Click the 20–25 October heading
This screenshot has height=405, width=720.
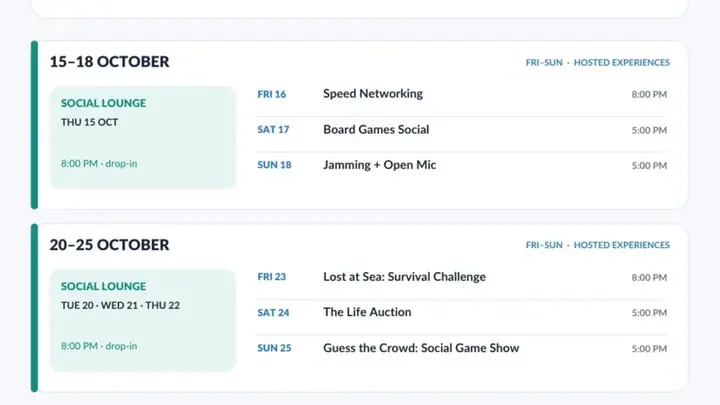click(x=109, y=245)
